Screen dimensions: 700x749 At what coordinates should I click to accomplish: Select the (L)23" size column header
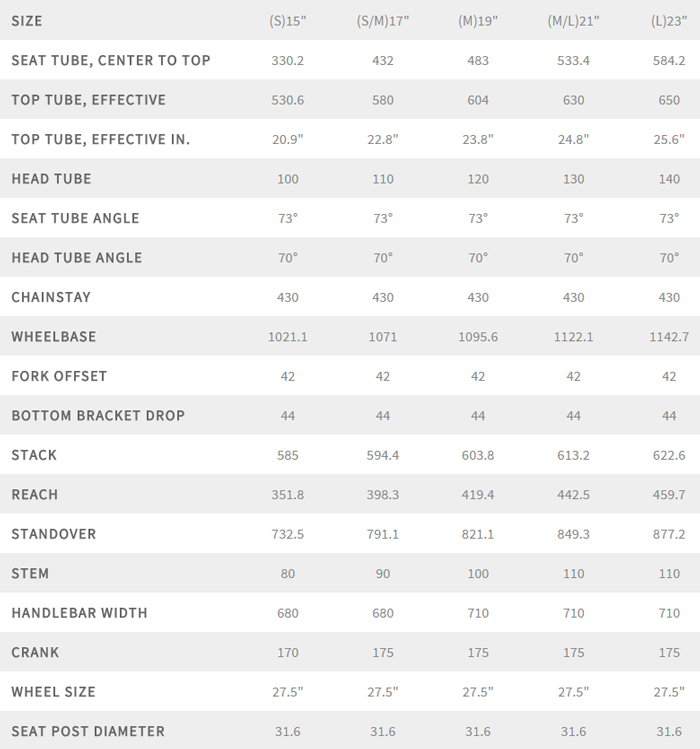[669, 21]
